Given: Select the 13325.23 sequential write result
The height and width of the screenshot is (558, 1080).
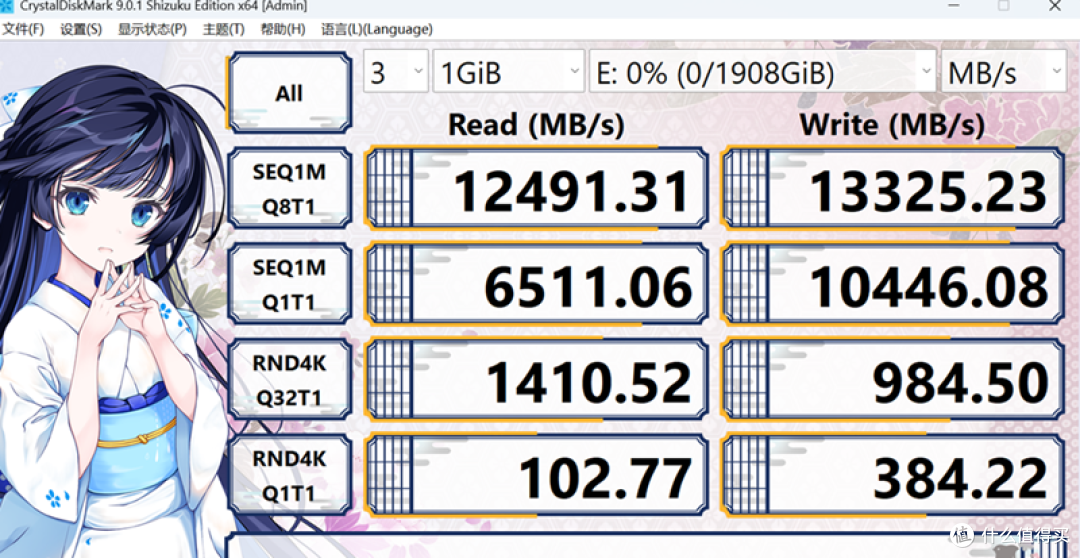Looking at the screenshot, I should pos(893,188).
